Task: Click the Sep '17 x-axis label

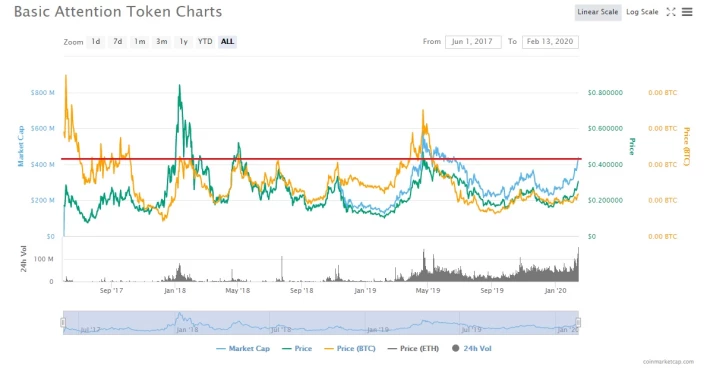Action: coord(111,290)
